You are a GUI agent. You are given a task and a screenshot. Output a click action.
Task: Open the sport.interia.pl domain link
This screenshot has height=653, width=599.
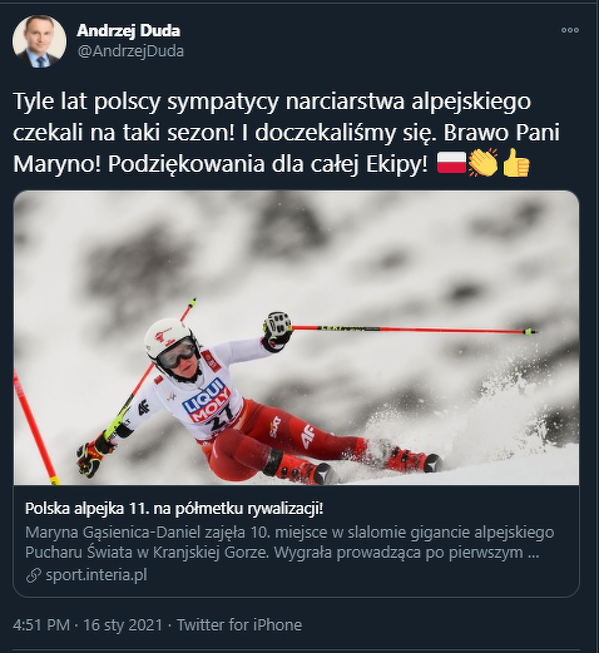[x=96, y=575]
